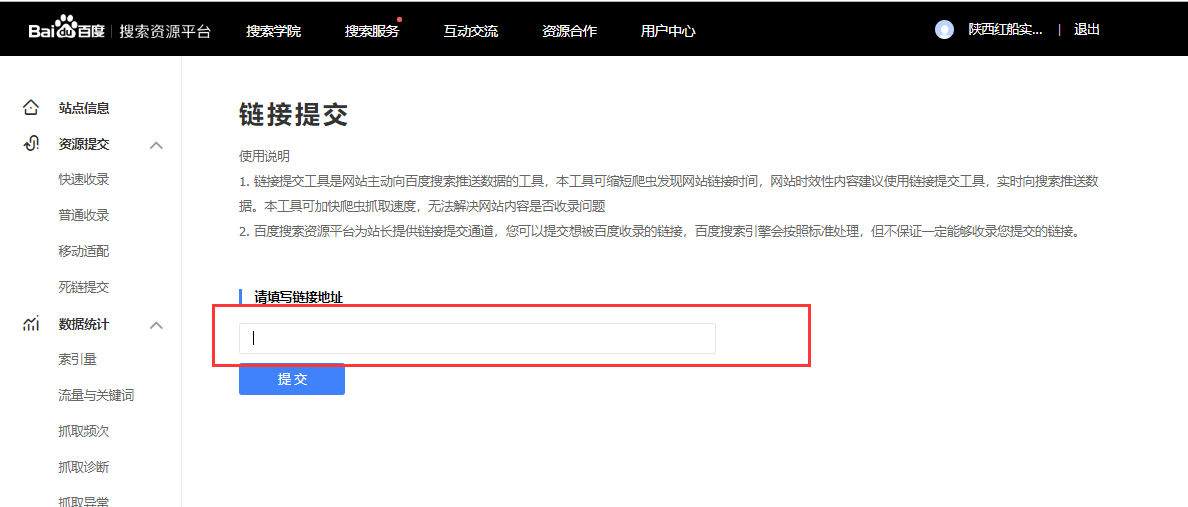
Task: Click the 数据统计 chart icon
Action: click(x=30, y=324)
